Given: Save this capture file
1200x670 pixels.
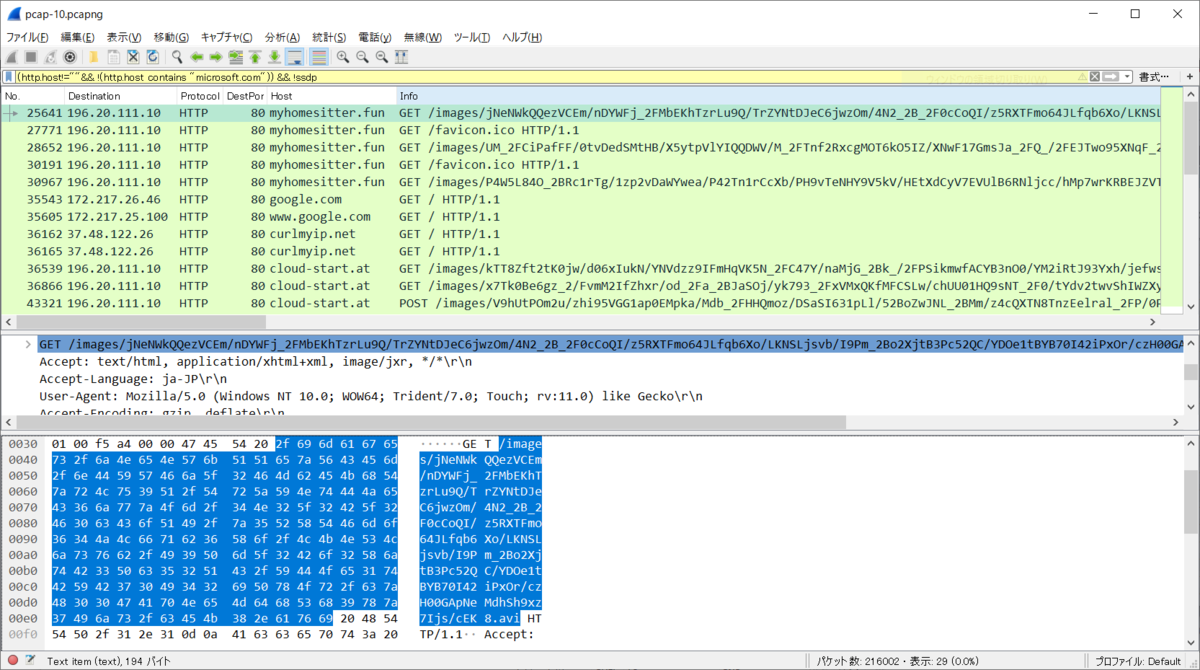Looking at the screenshot, I should click(113, 57).
